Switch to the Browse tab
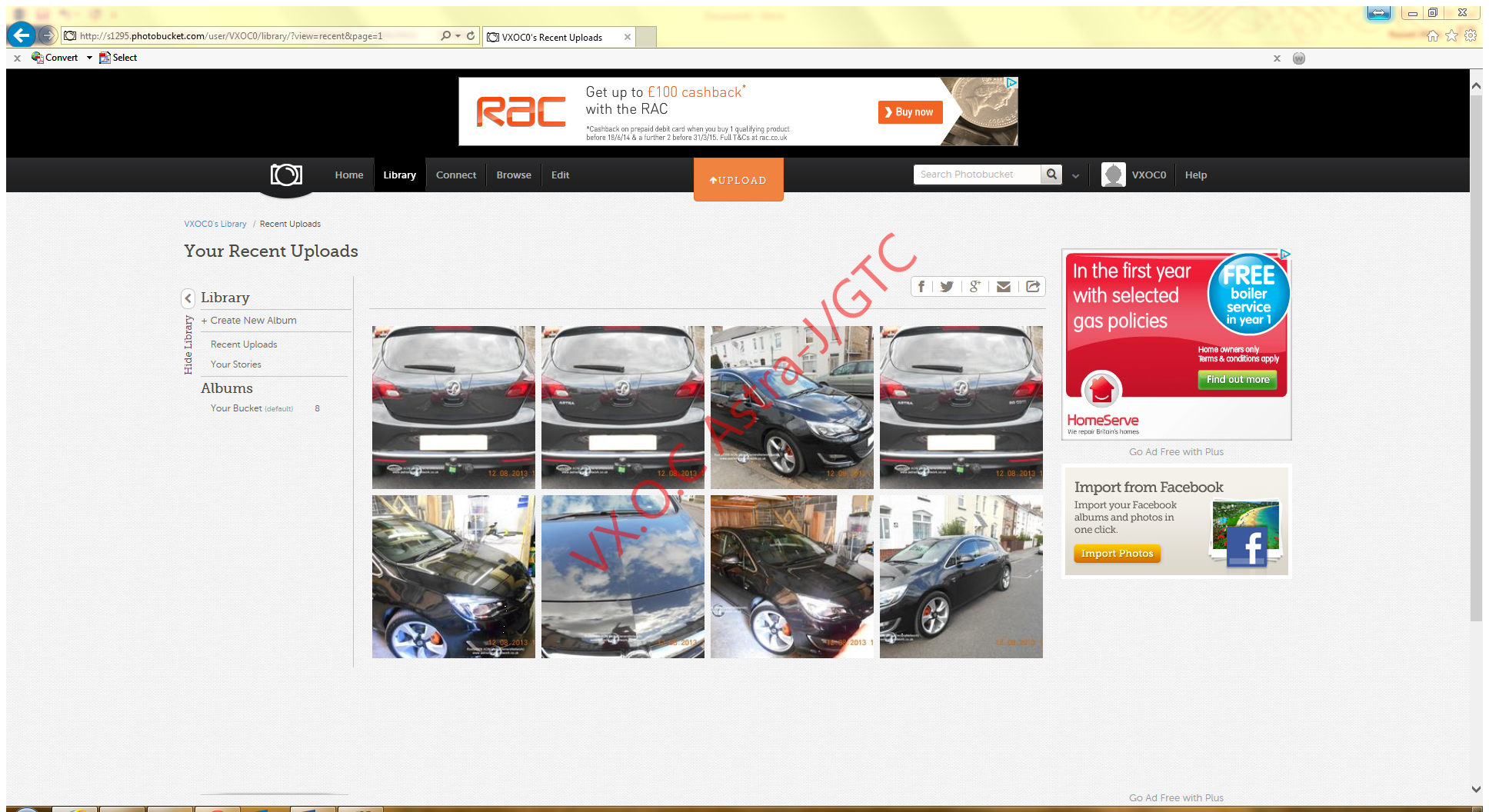The width and height of the screenshot is (1489, 812). 513,175
